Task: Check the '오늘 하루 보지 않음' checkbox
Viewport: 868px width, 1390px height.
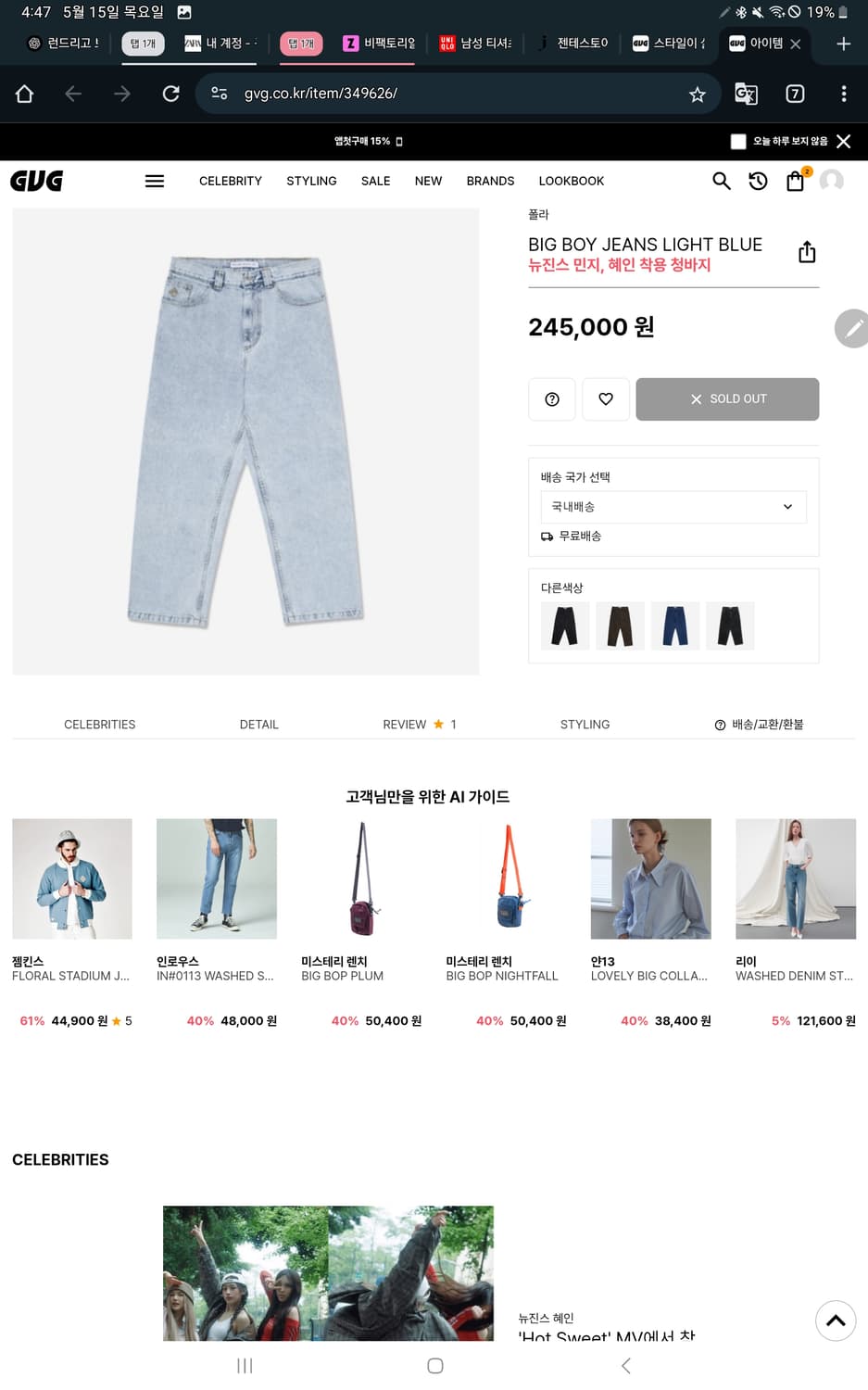Action: pos(738,142)
